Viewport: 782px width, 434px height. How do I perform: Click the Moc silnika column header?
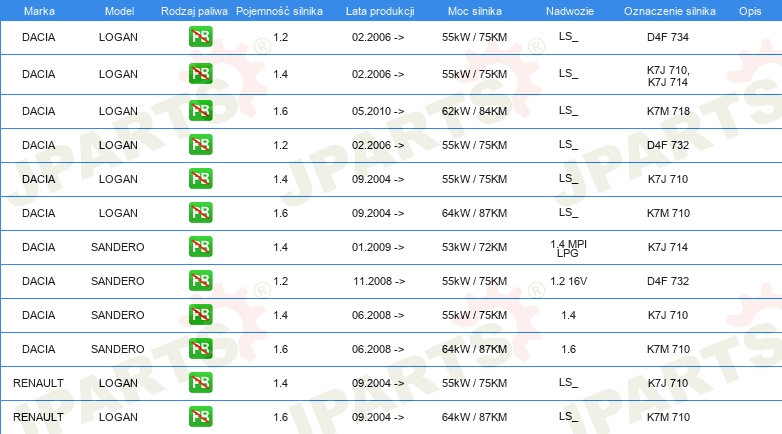tap(475, 11)
